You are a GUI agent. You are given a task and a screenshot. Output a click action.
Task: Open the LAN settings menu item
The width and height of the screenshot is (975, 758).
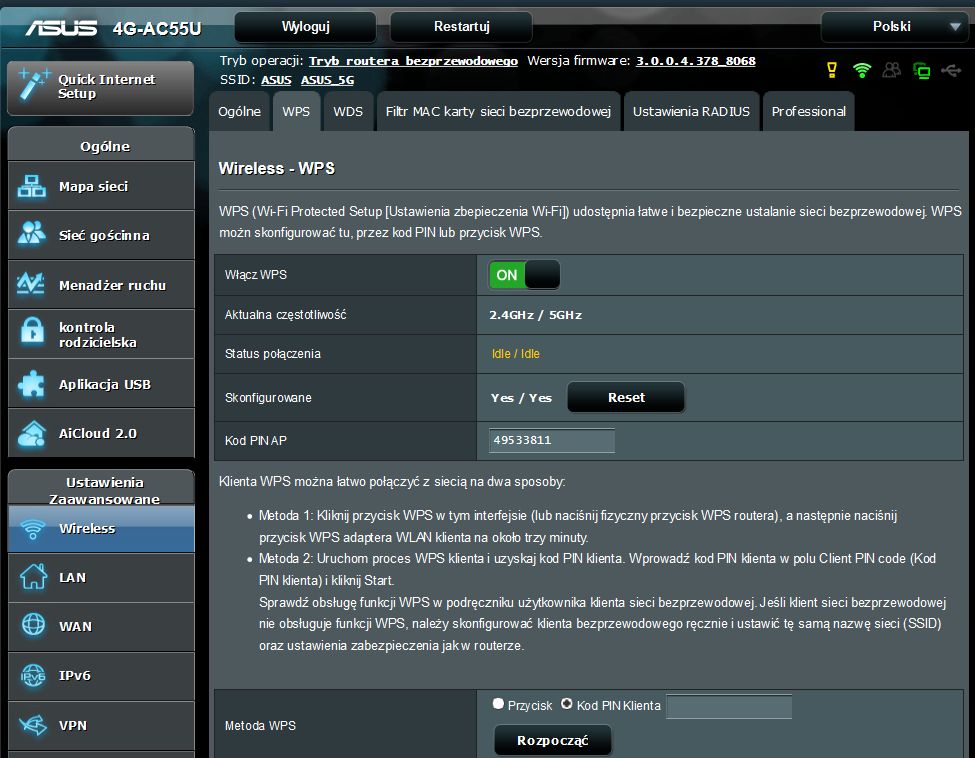pyautogui.click(x=101, y=578)
